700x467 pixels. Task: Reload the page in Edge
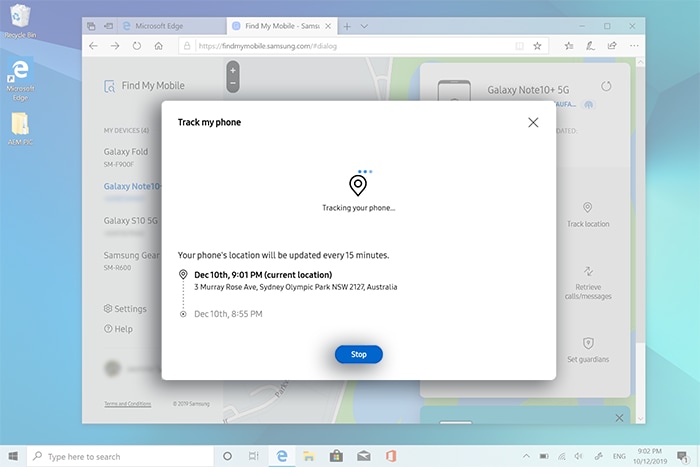tap(137, 46)
